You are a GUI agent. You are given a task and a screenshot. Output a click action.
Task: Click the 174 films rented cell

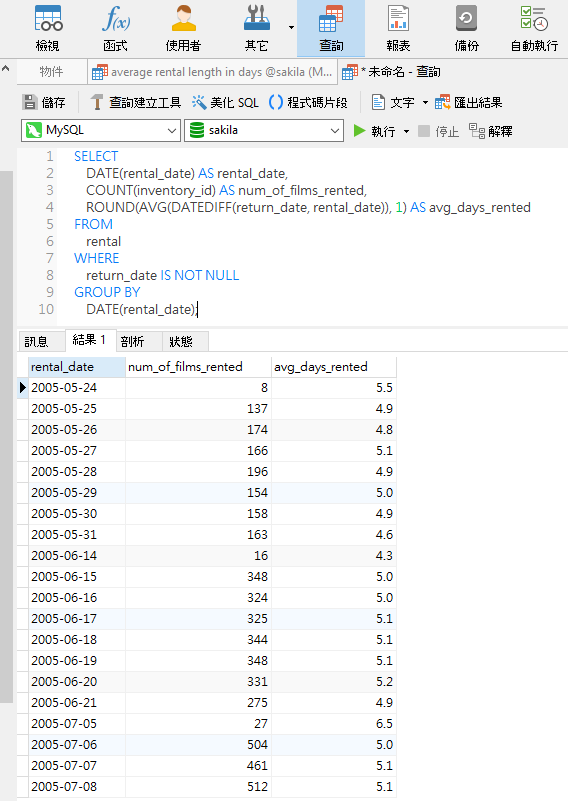point(198,430)
